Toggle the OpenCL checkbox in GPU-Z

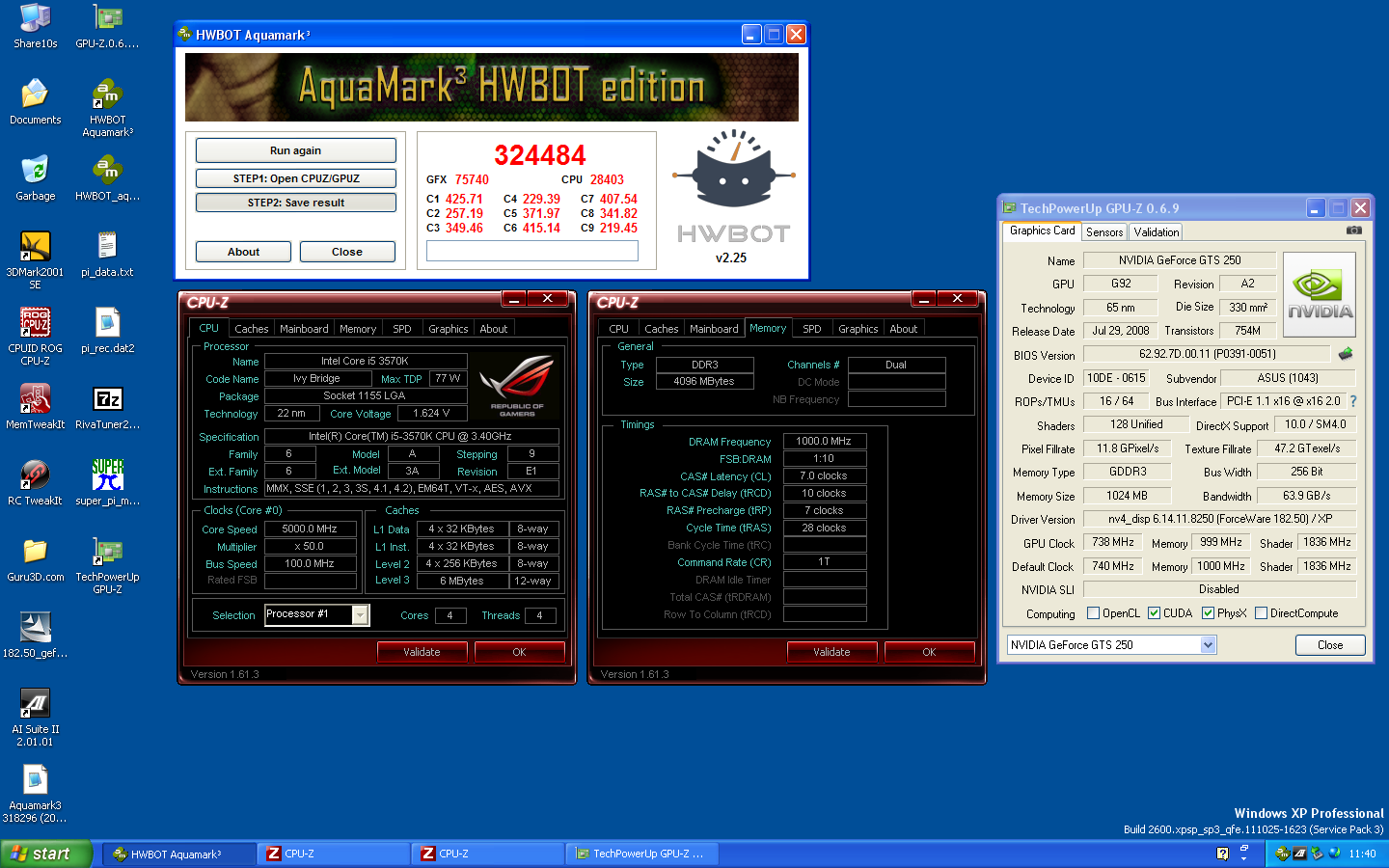pyautogui.click(x=1093, y=613)
